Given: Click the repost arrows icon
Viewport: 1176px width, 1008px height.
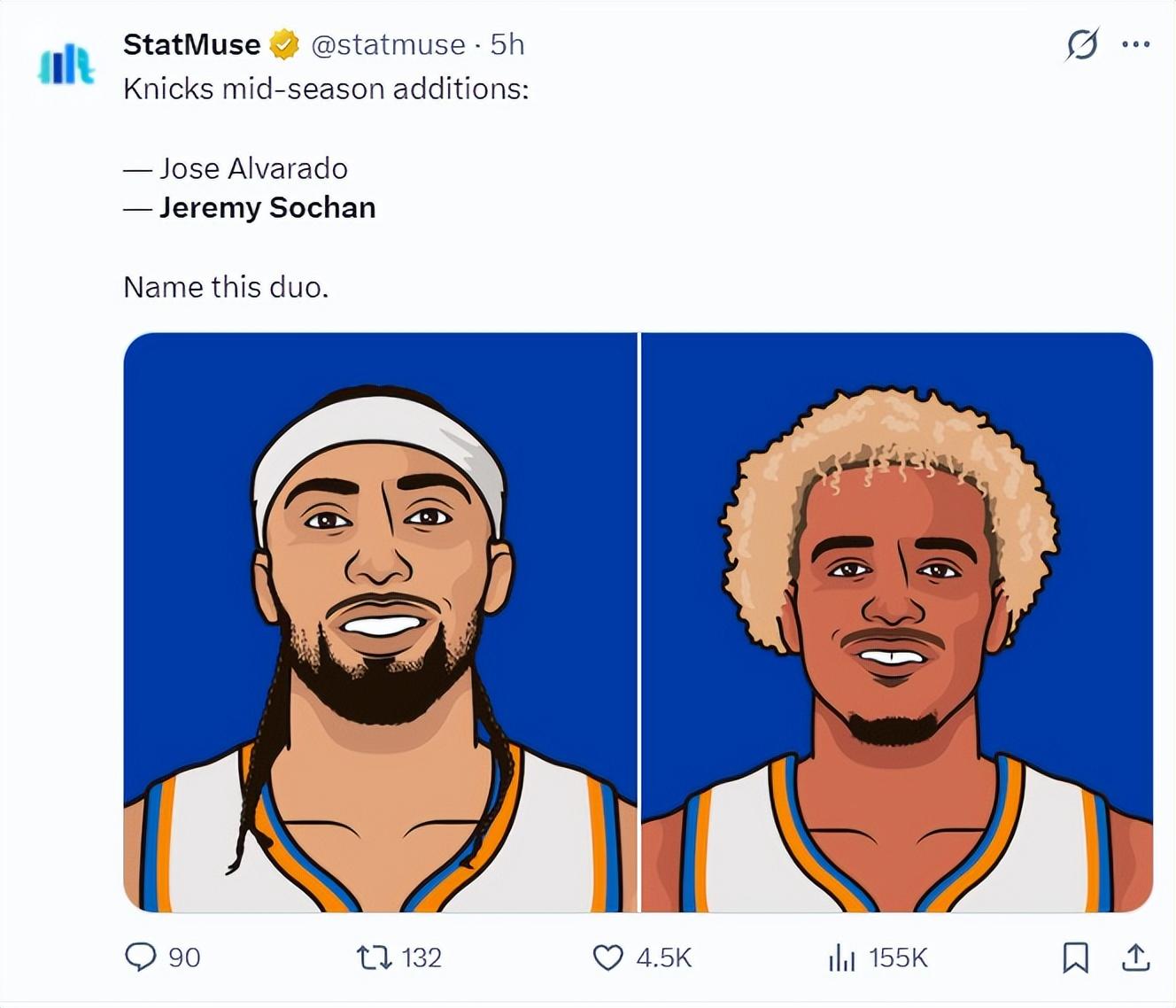Looking at the screenshot, I should [x=373, y=957].
